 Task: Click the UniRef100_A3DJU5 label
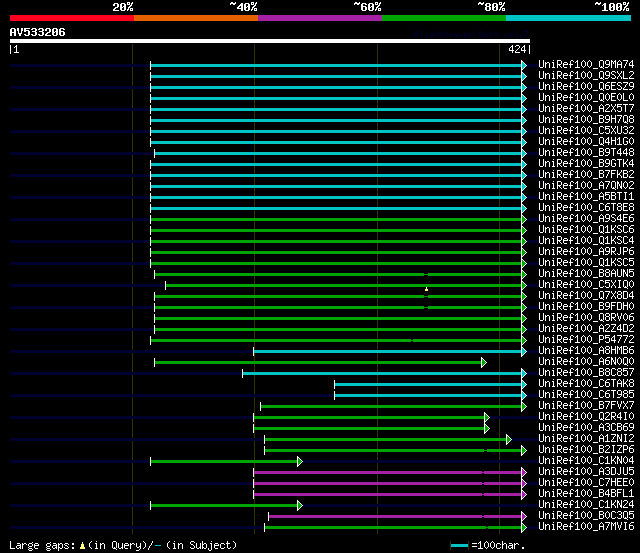click(x=586, y=472)
